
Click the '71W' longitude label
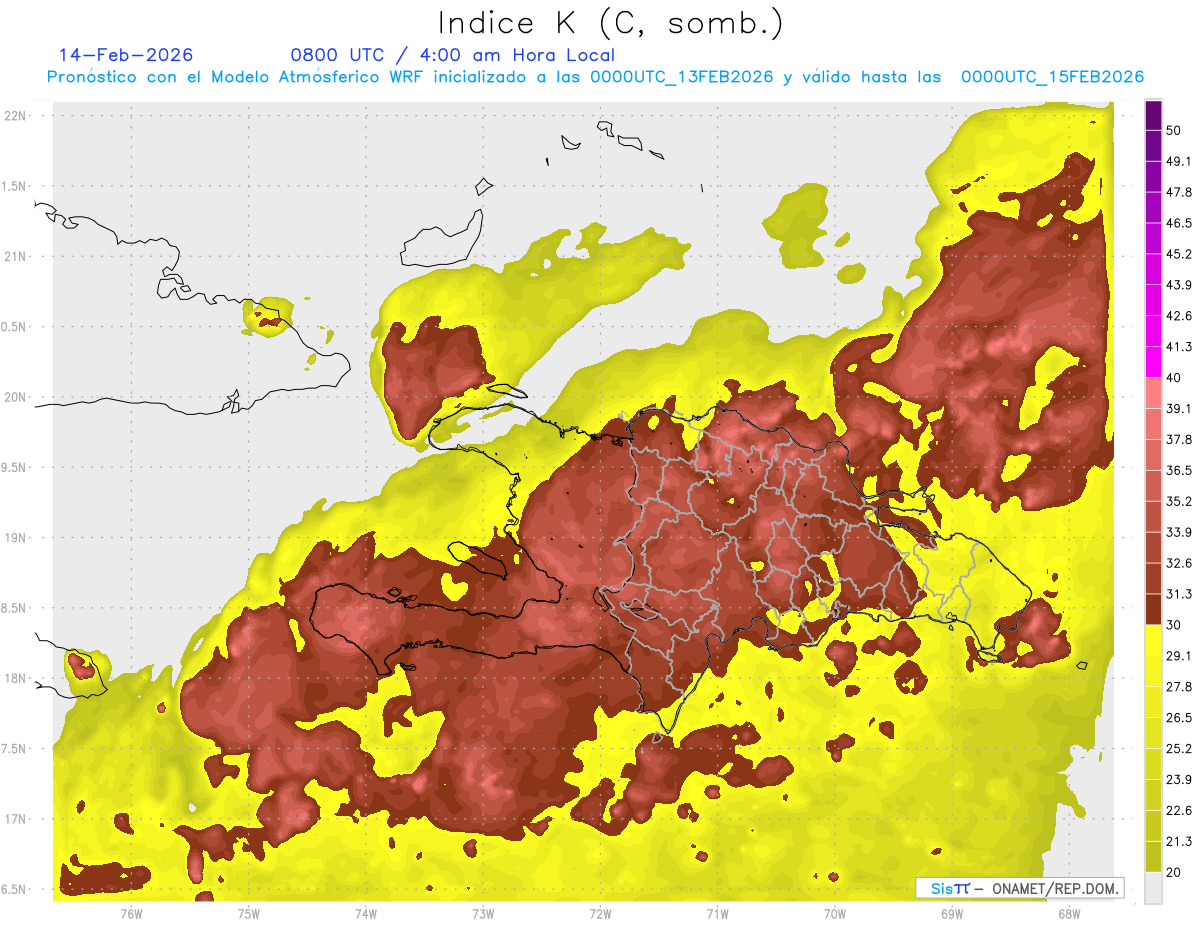tap(717, 913)
